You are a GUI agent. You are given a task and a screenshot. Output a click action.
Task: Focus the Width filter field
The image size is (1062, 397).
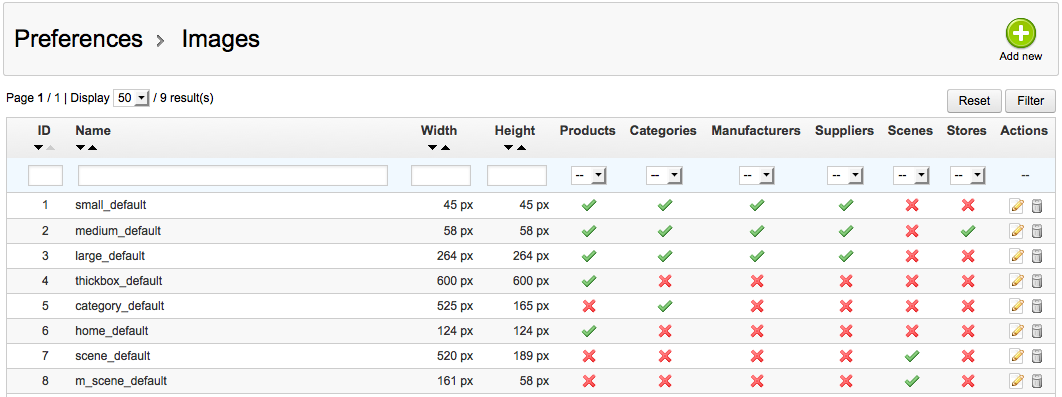point(441,176)
